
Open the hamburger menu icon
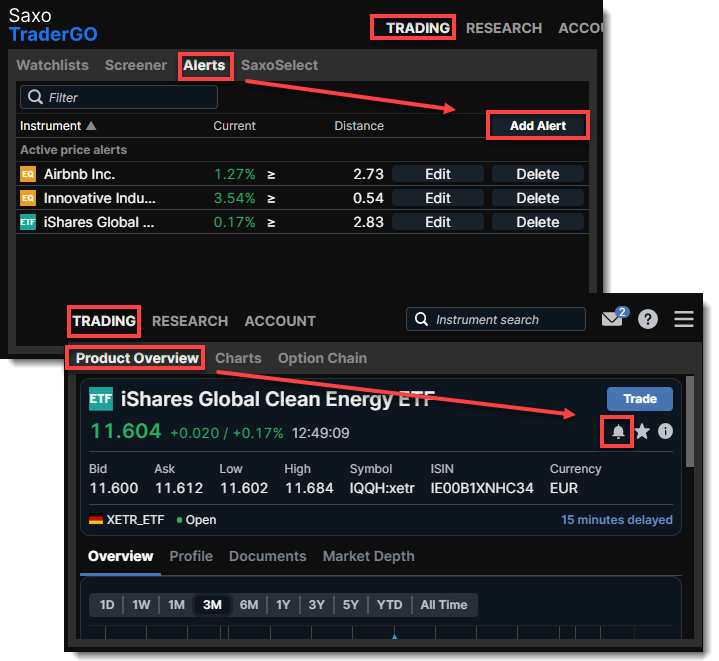coord(683,319)
